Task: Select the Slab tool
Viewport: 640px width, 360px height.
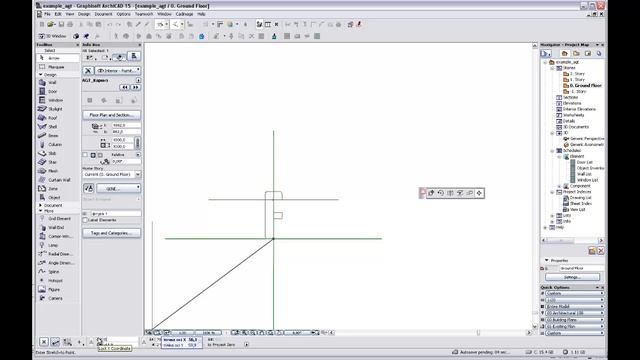Action: click(x=58, y=153)
